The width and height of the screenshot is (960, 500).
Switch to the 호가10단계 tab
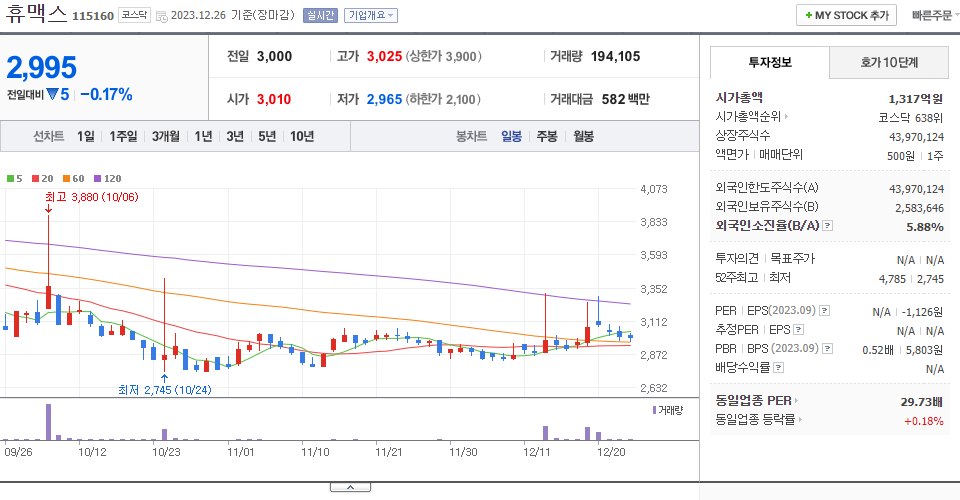(x=889, y=62)
